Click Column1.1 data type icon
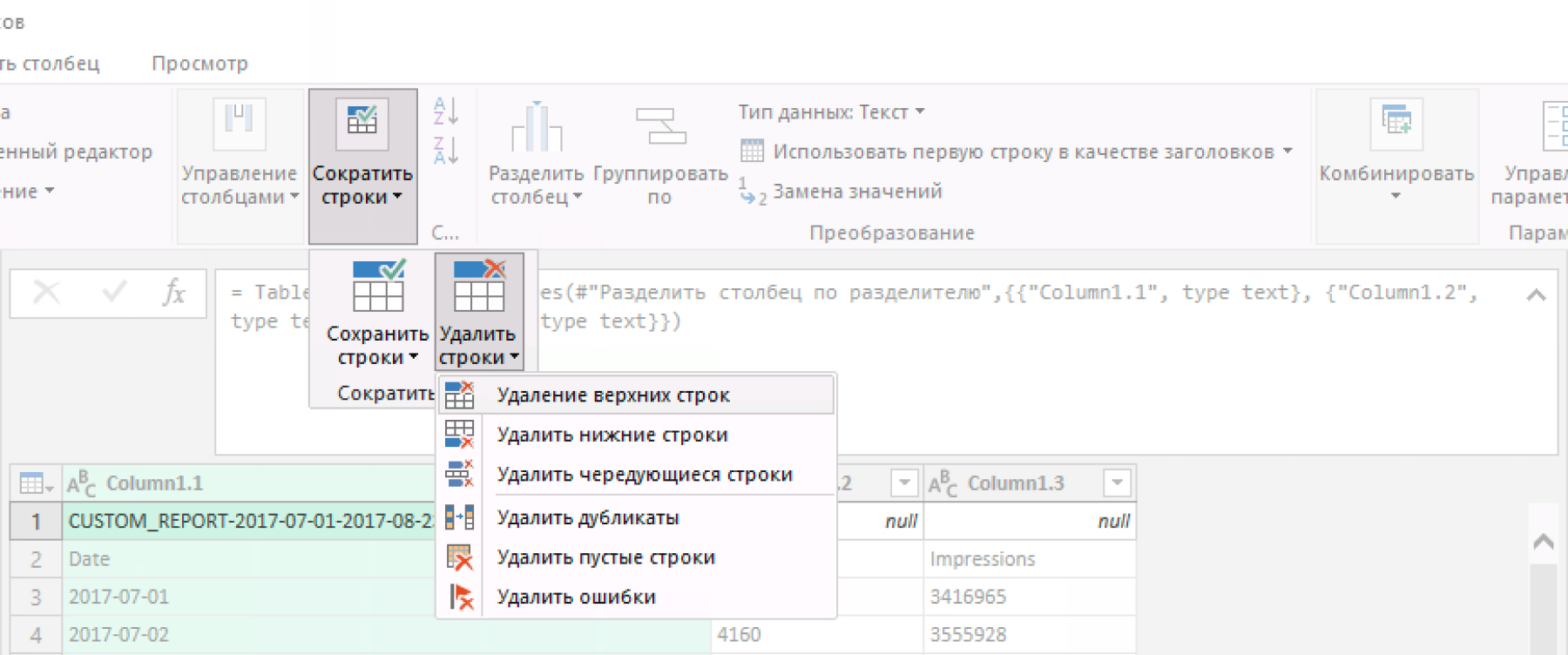Viewport: 1568px width, 655px height. click(81, 483)
